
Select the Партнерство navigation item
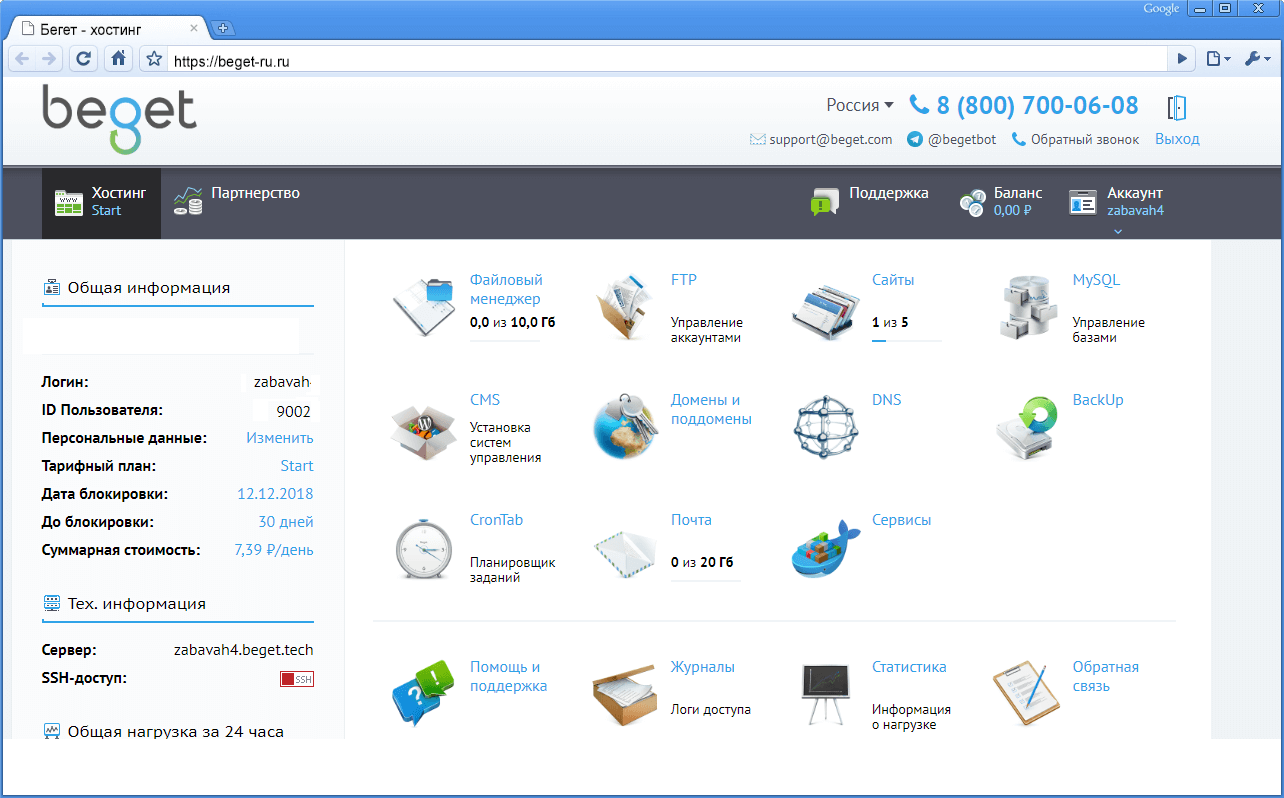pyautogui.click(x=237, y=201)
